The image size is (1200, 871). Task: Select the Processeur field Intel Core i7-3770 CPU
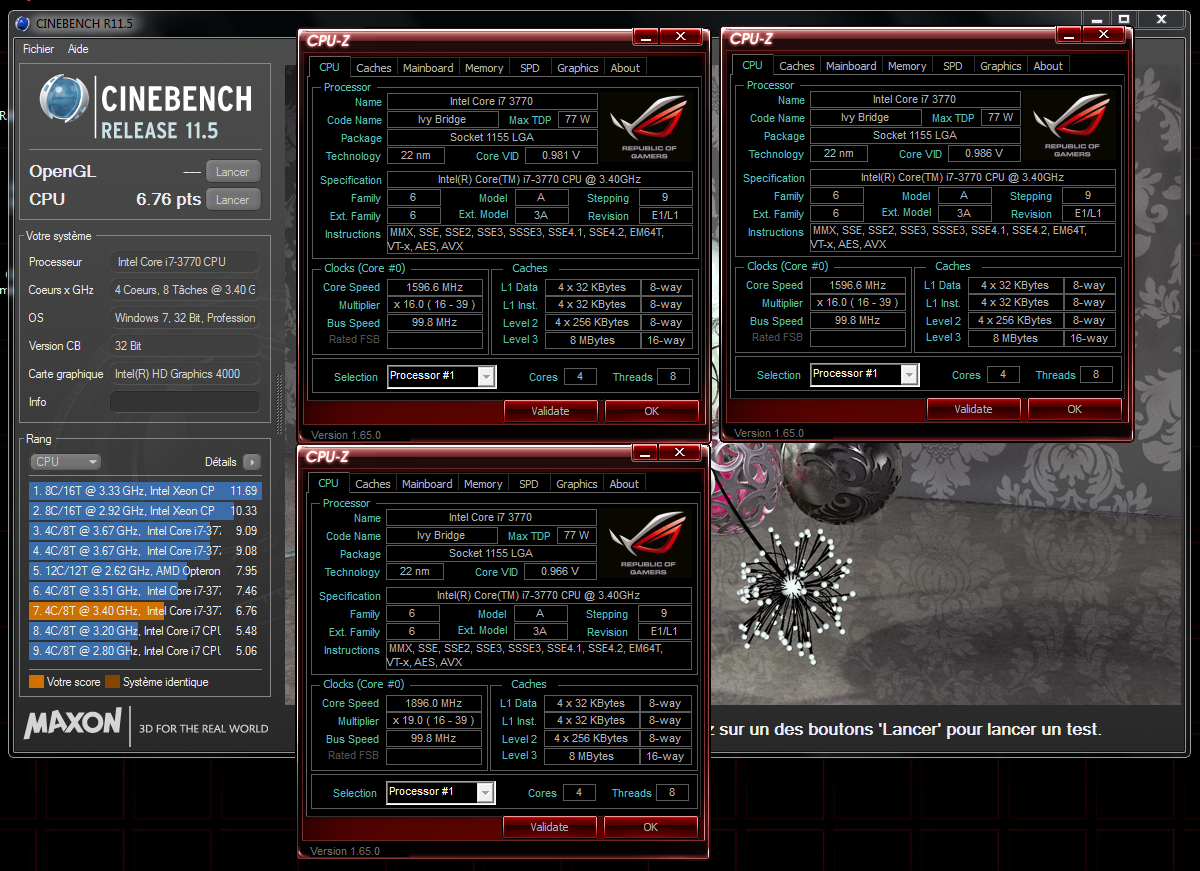(x=184, y=262)
